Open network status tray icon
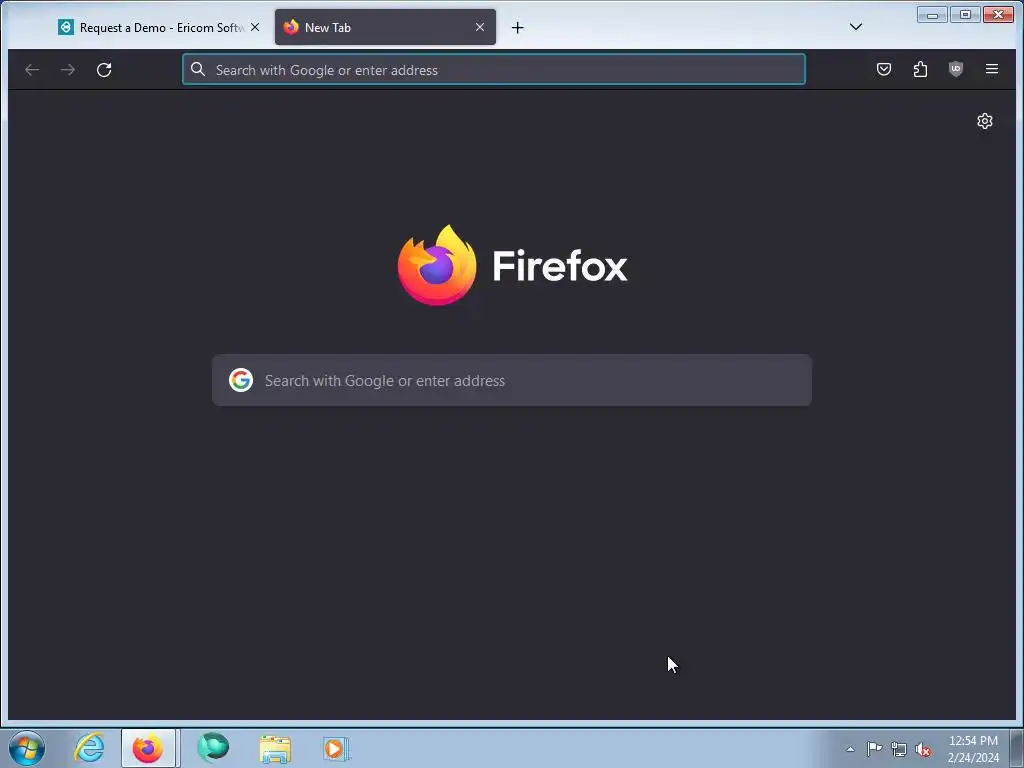 coord(899,749)
